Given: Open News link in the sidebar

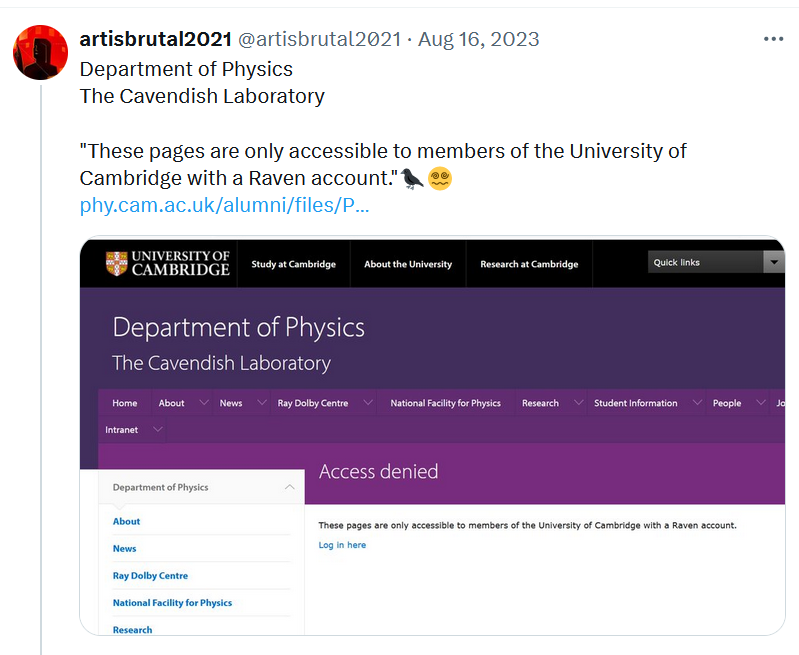Looking at the screenshot, I should click(x=124, y=548).
